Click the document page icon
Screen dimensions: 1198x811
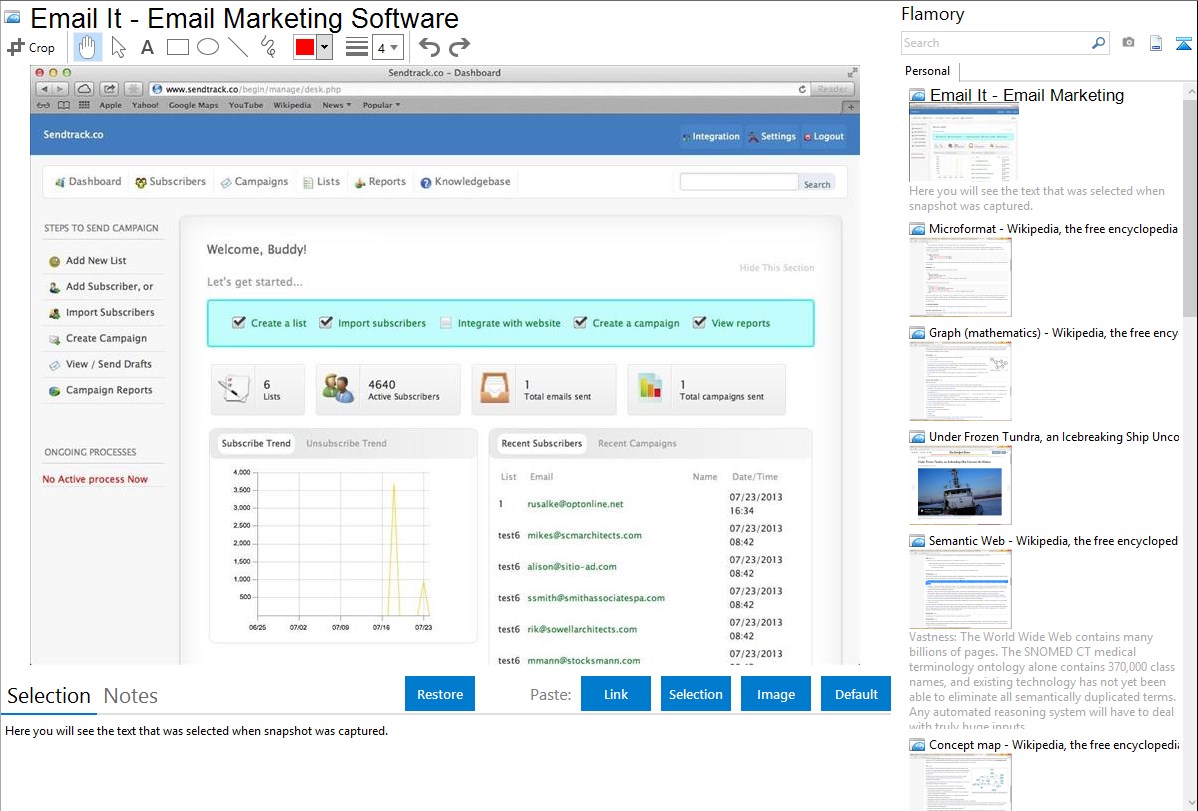tap(1156, 43)
